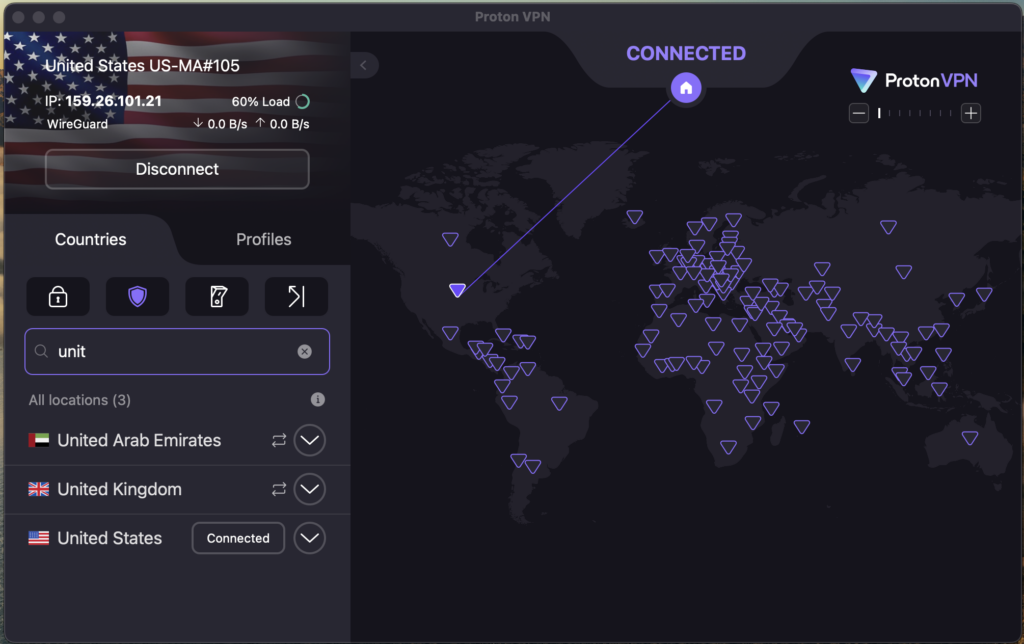The image size is (1024, 644).
Task: Zoom out the map with minus
Action: pos(859,114)
